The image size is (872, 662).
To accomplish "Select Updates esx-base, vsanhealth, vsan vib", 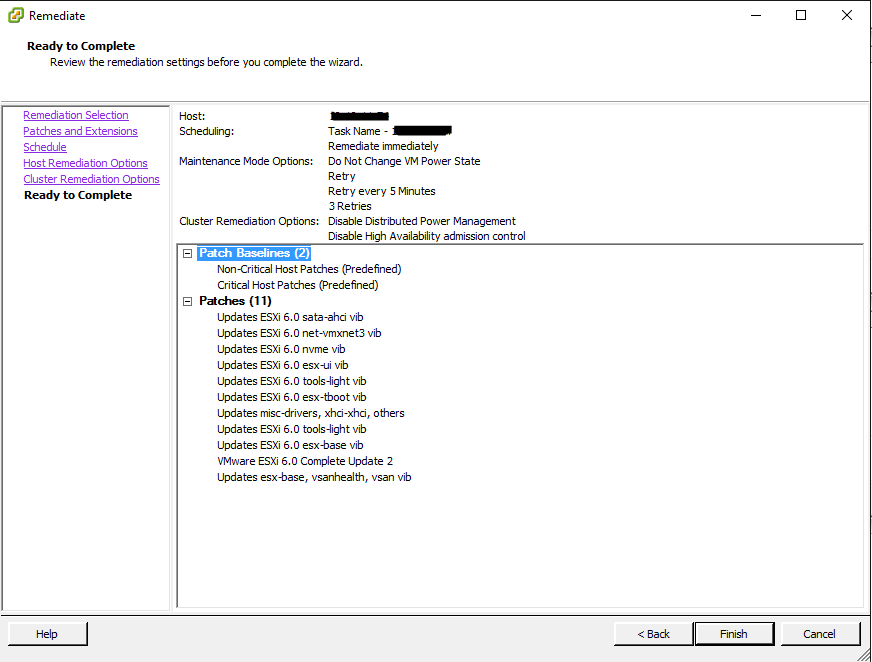I will pyautogui.click(x=314, y=477).
